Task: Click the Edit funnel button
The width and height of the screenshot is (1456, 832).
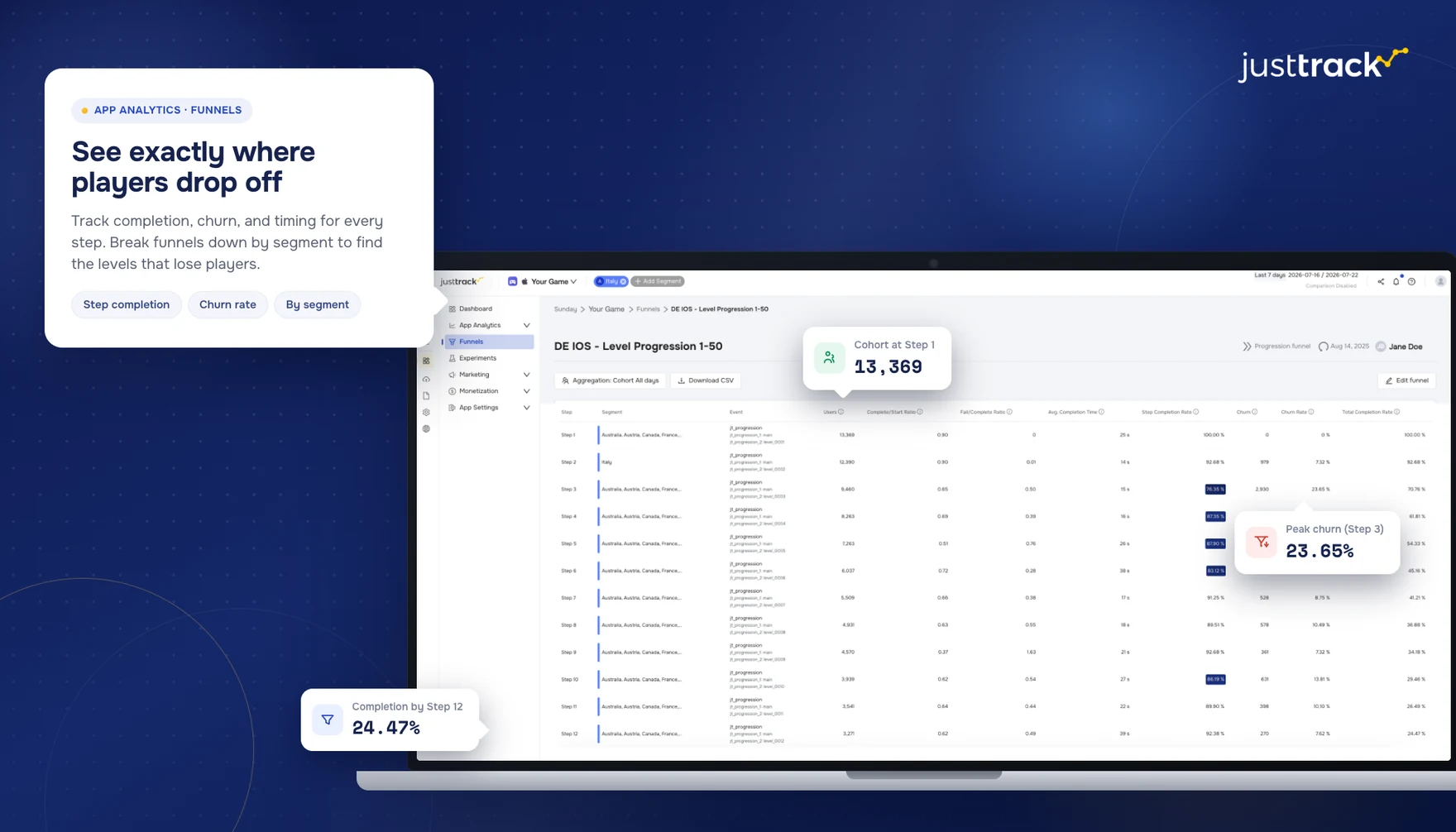Action: (x=1407, y=380)
